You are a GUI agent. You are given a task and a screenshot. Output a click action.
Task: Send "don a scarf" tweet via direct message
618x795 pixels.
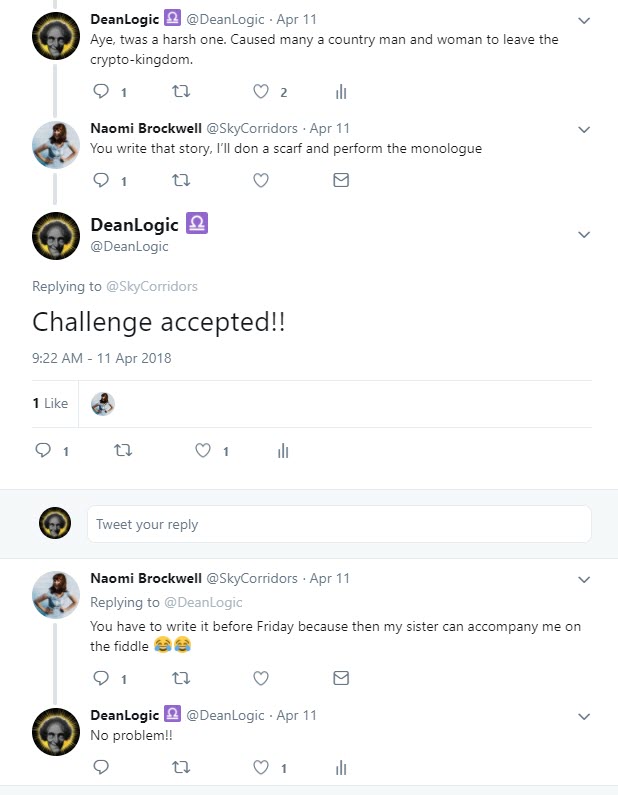pyautogui.click(x=341, y=181)
